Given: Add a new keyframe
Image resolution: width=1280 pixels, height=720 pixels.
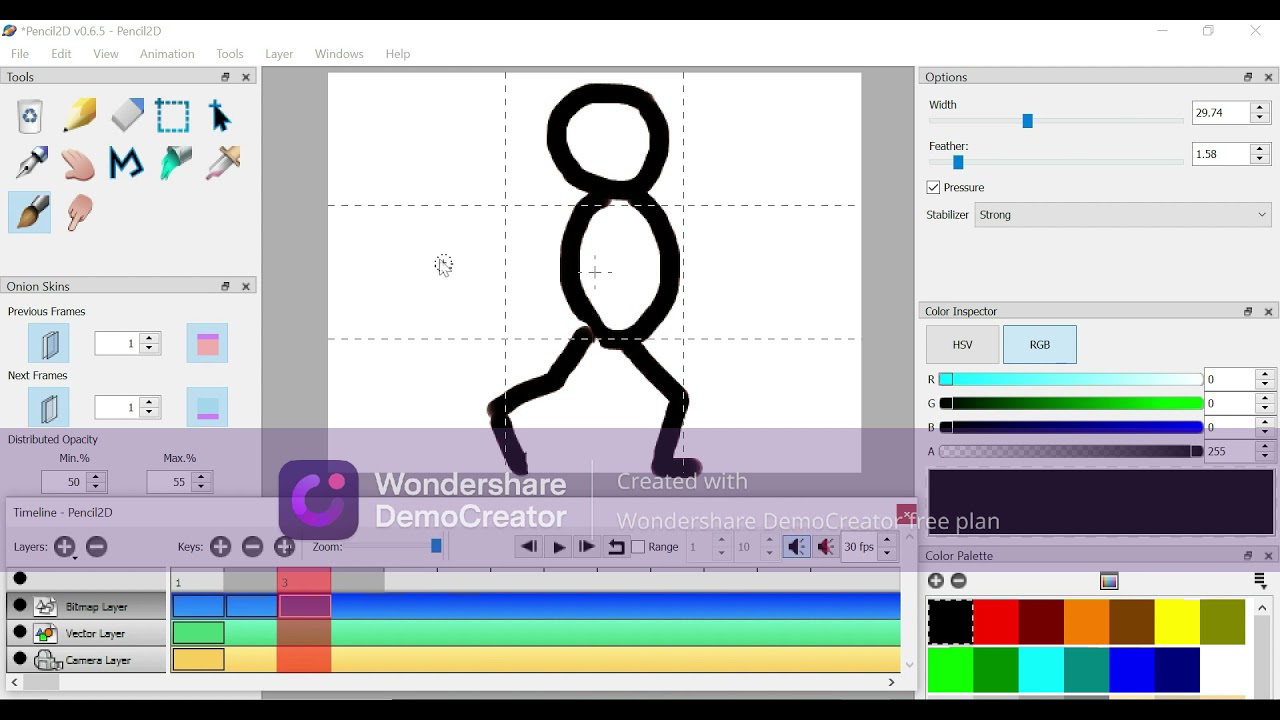Looking at the screenshot, I should click(221, 547).
